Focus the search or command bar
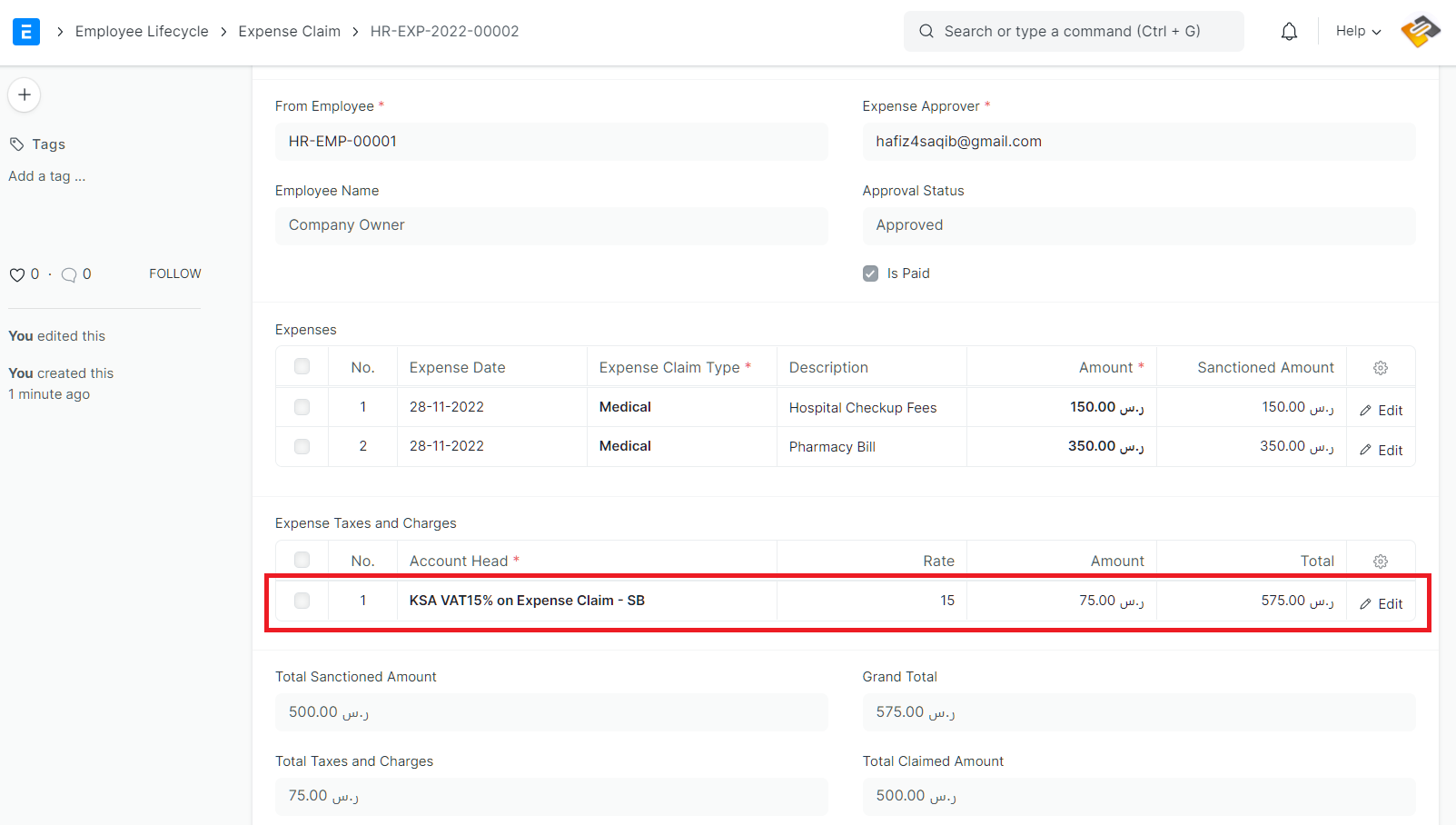Viewport: 1456px width, 825px height. pyautogui.click(x=1074, y=31)
